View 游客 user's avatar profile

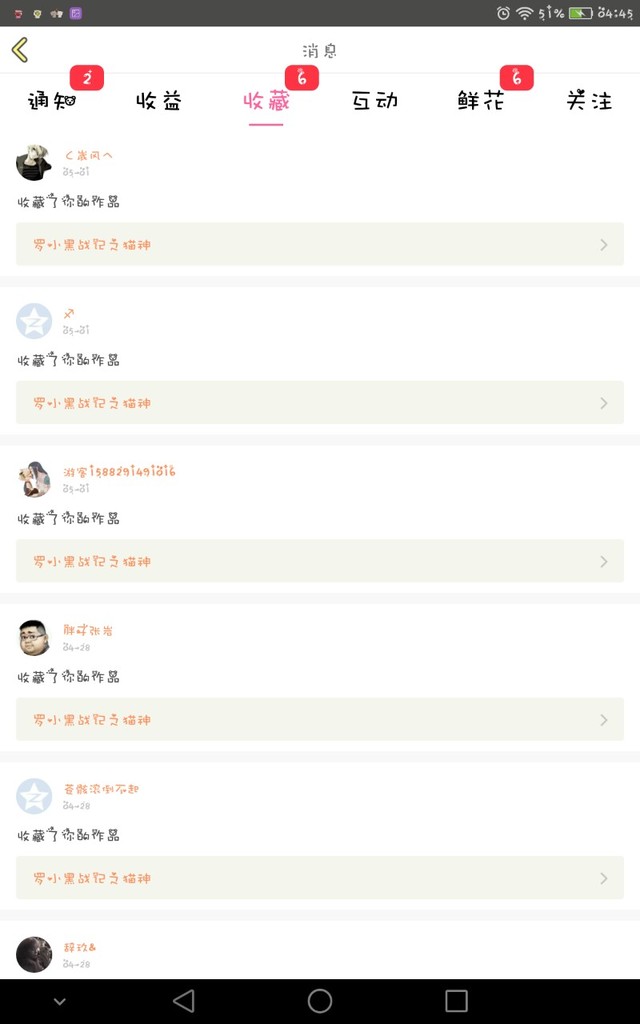(34, 479)
